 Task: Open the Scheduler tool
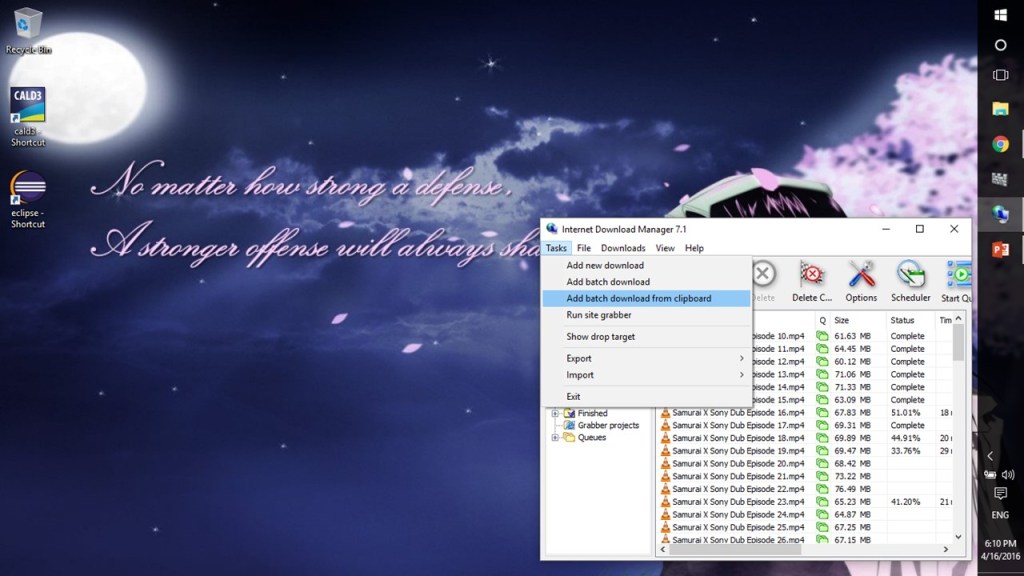910,280
